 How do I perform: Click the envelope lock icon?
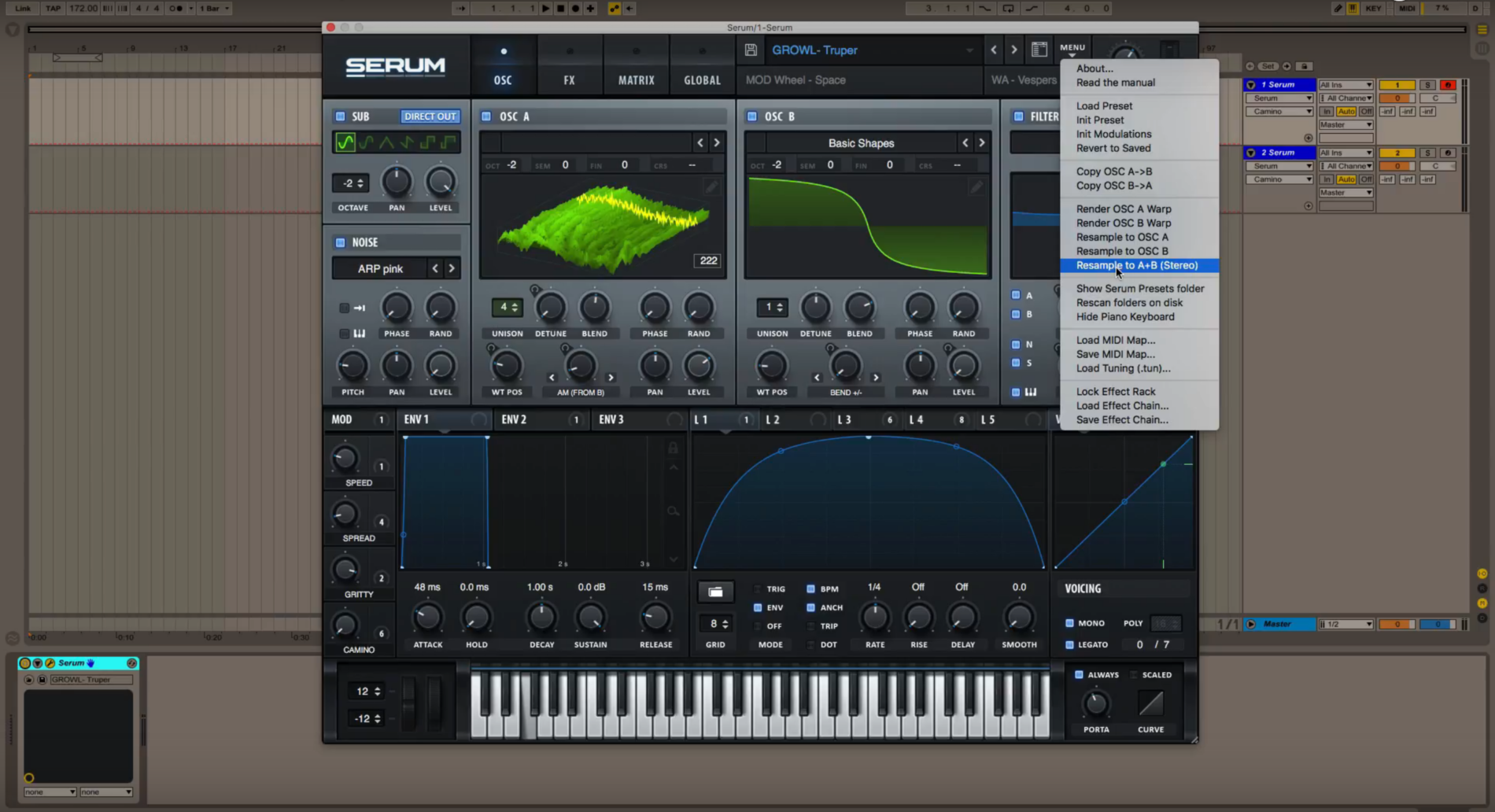click(x=674, y=448)
